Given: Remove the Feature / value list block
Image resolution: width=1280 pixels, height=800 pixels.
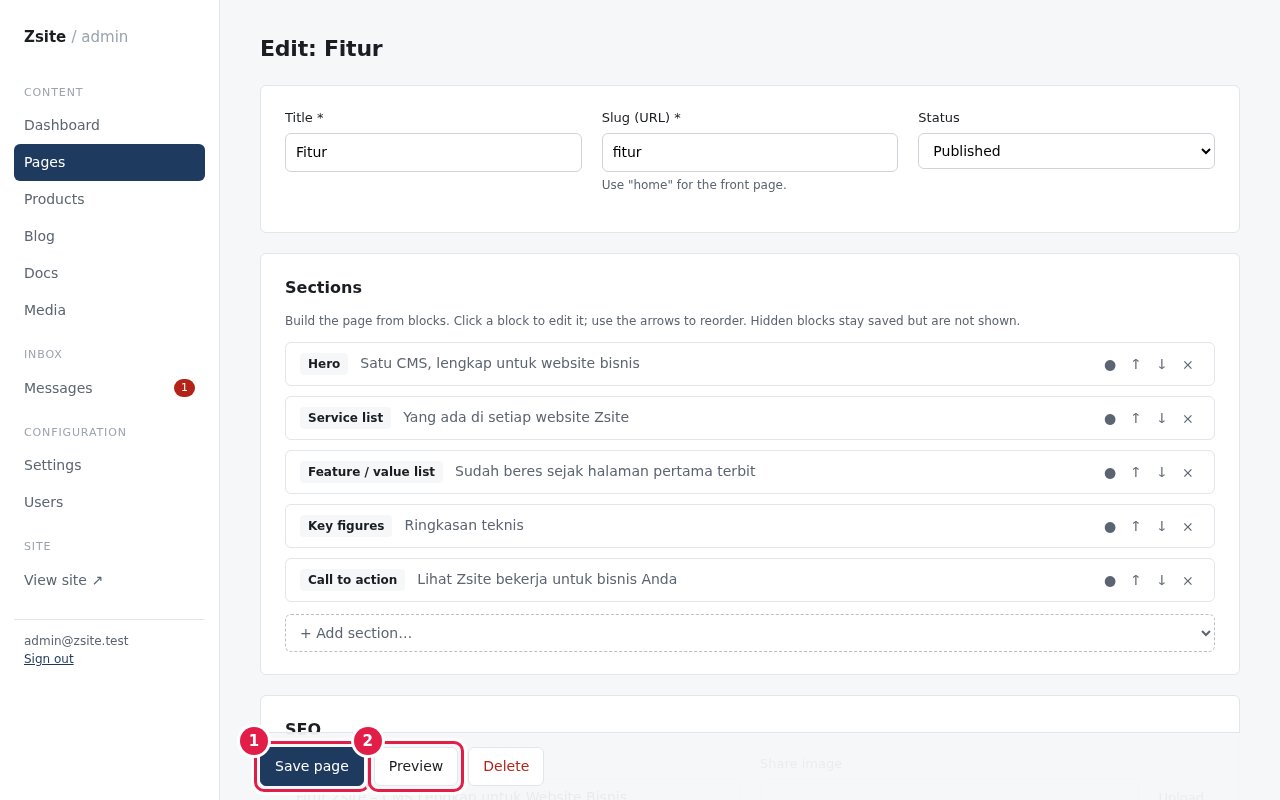Looking at the screenshot, I should tap(1188, 472).
